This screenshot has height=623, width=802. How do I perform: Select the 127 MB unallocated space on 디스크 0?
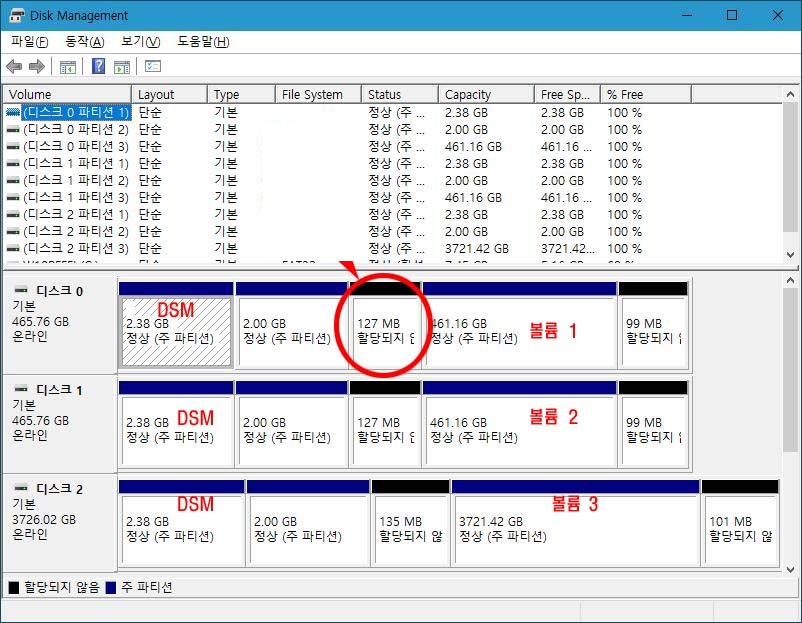point(385,332)
